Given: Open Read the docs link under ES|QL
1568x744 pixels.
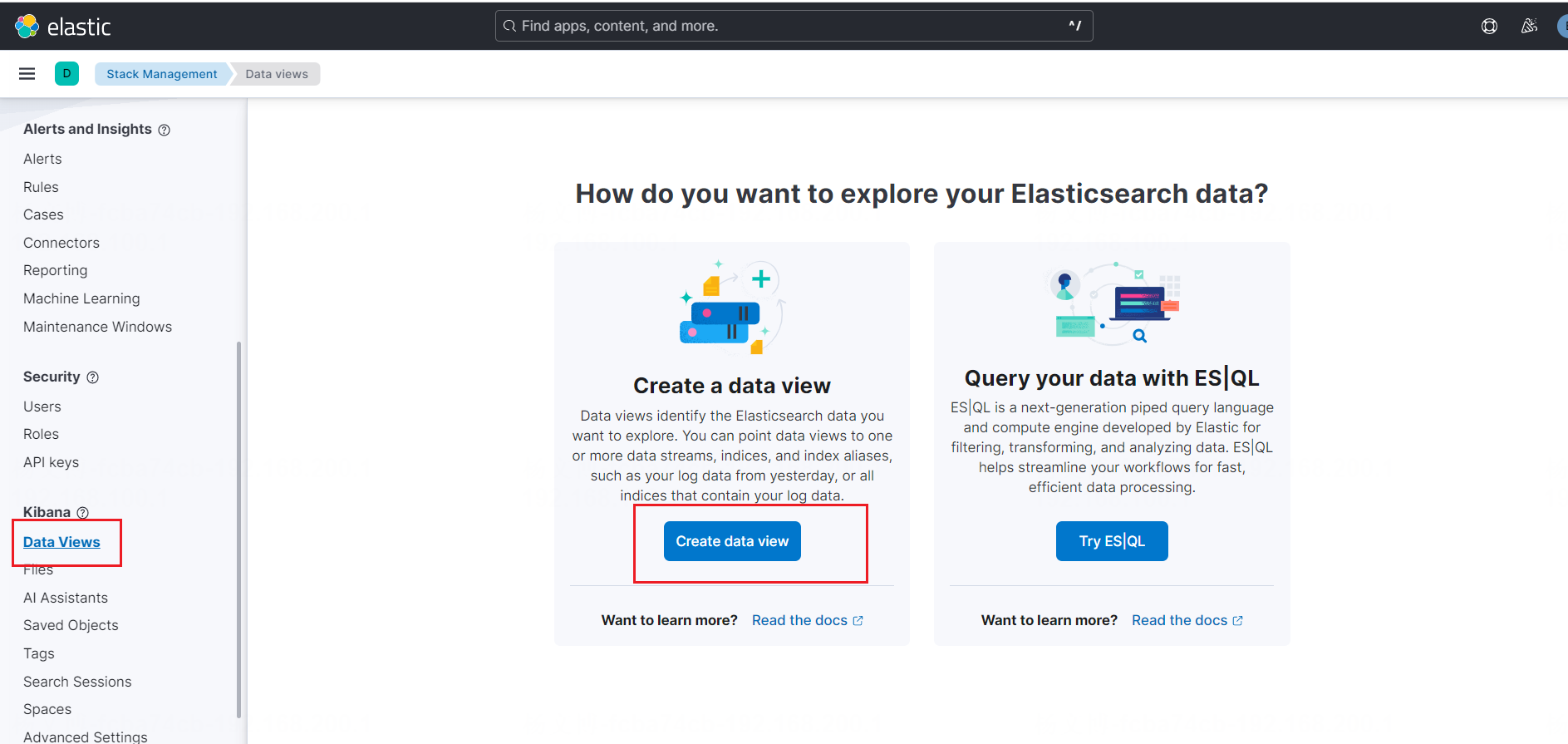Looking at the screenshot, I should [1187, 620].
